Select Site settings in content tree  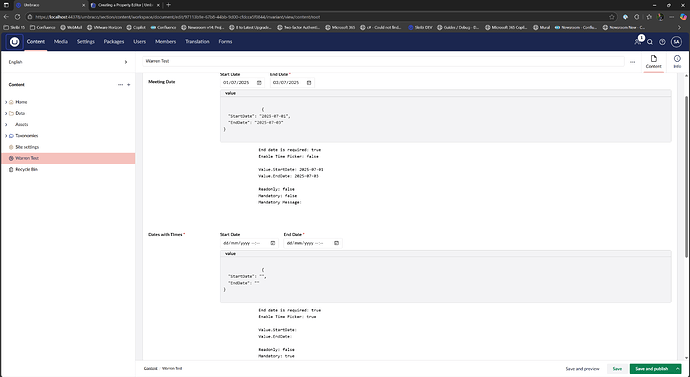click(x=27, y=147)
